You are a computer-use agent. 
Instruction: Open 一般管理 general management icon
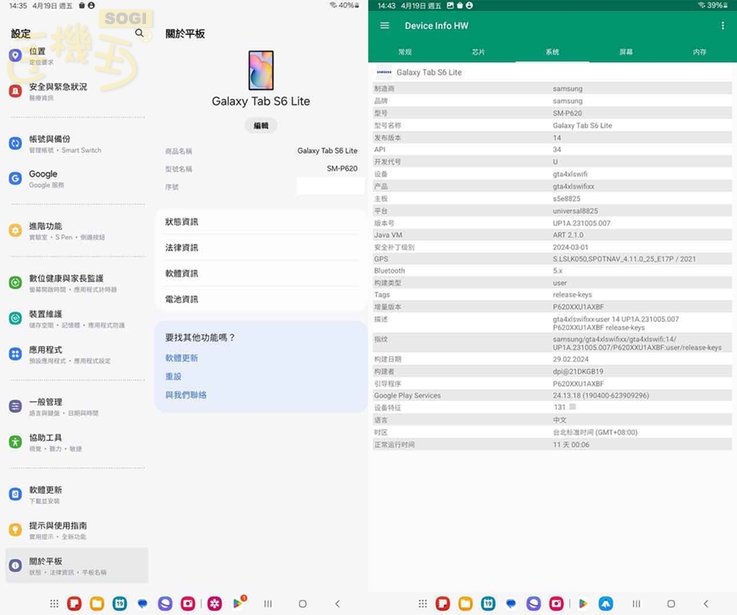click(16, 406)
